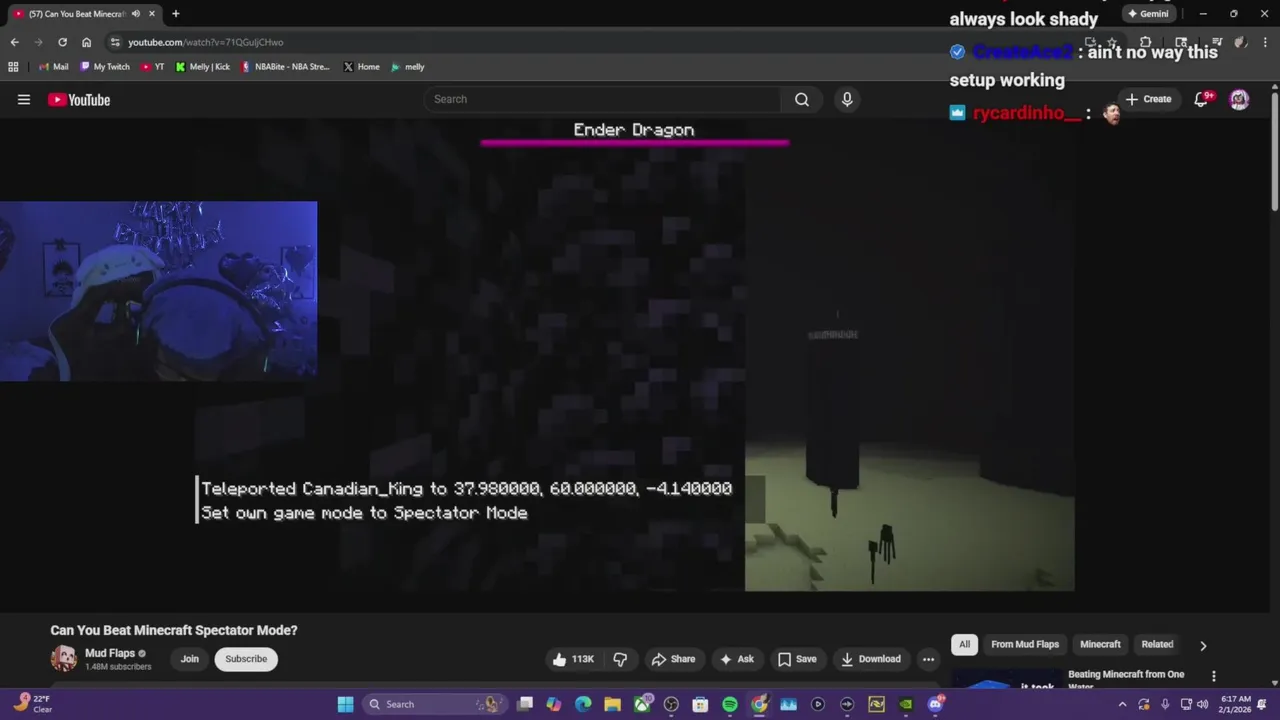Open the YT bookmark
The height and width of the screenshot is (720, 1280).
click(x=153, y=67)
